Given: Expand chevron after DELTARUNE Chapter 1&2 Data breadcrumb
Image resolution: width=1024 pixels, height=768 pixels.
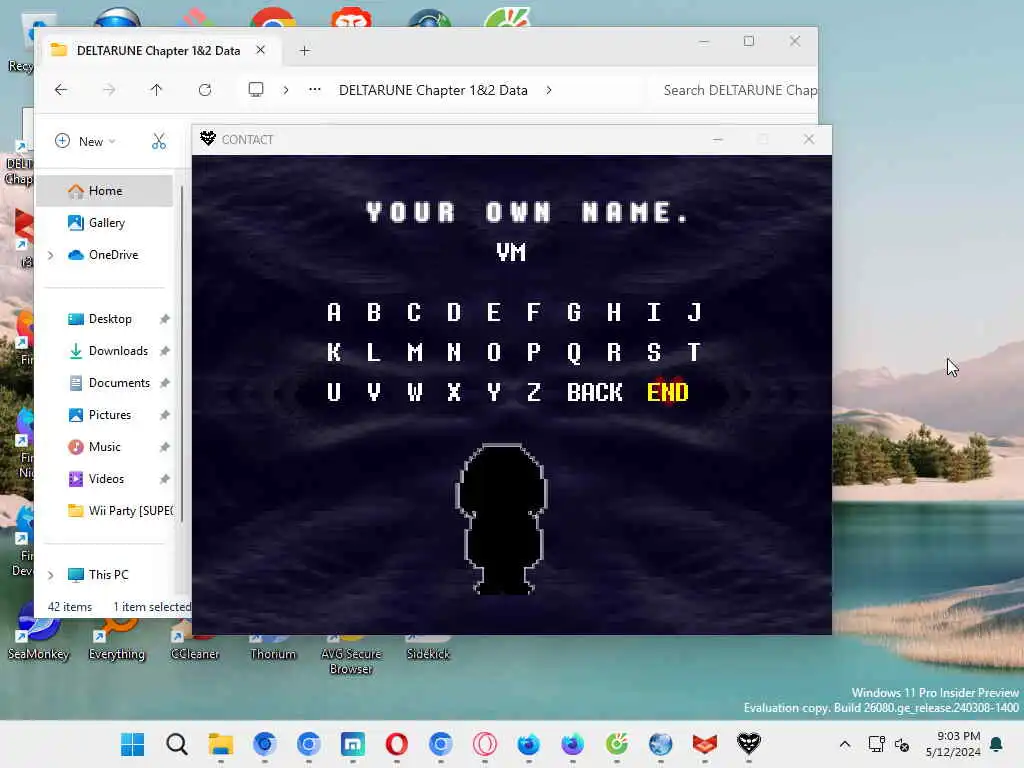Looking at the screenshot, I should 549,90.
